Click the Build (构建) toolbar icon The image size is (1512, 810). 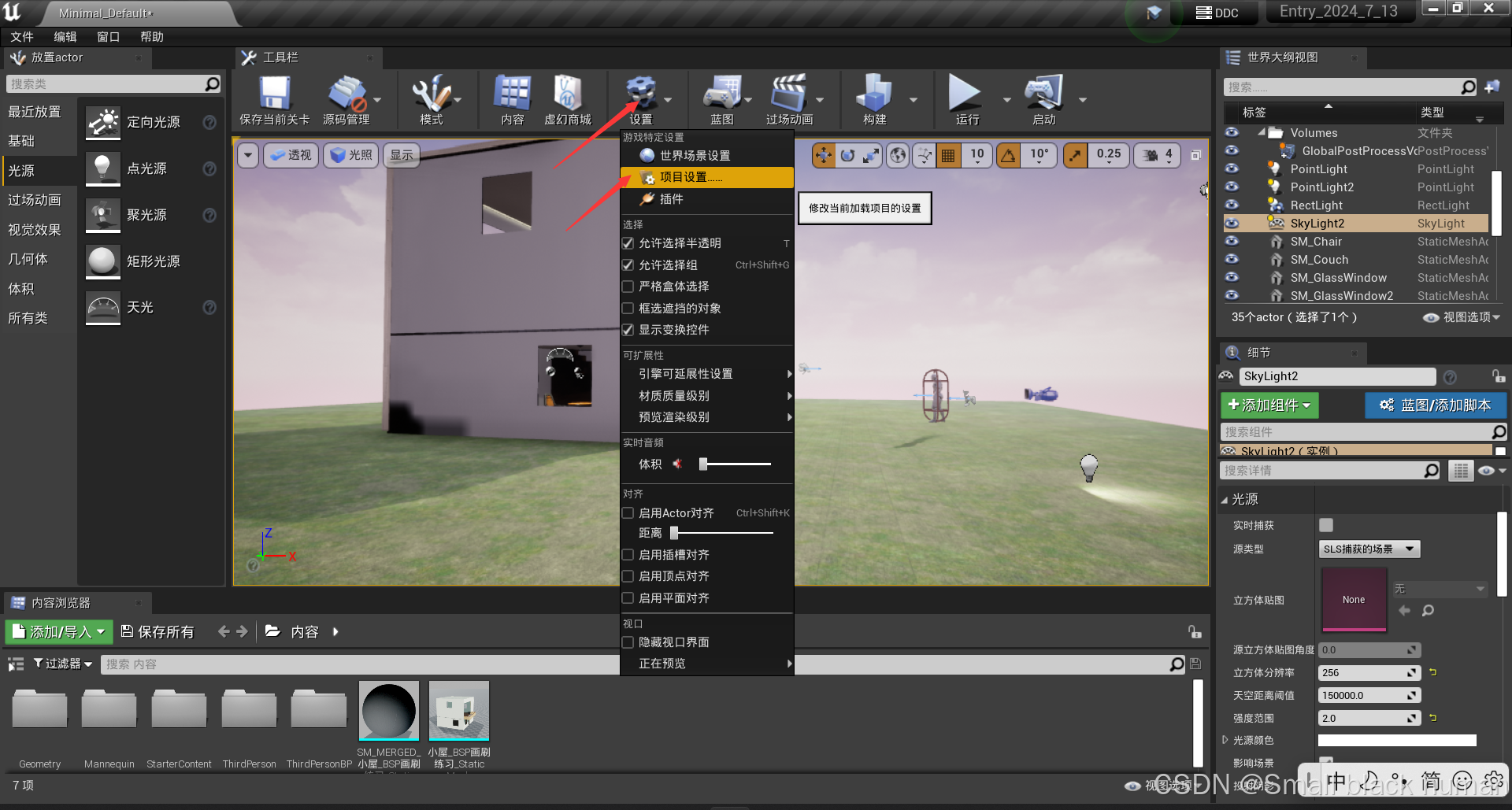[x=874, y=94]
